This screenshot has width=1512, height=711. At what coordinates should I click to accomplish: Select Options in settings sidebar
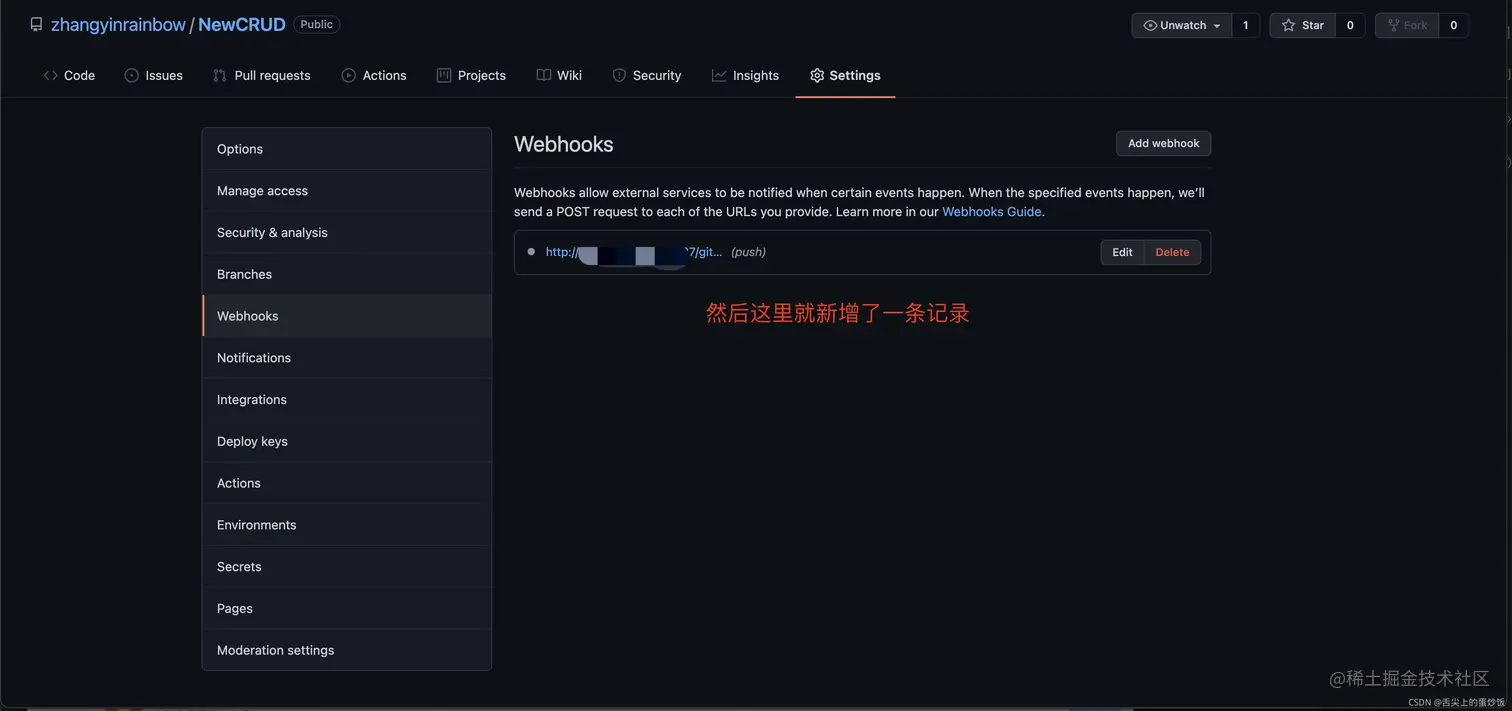[x=347, y=149]
